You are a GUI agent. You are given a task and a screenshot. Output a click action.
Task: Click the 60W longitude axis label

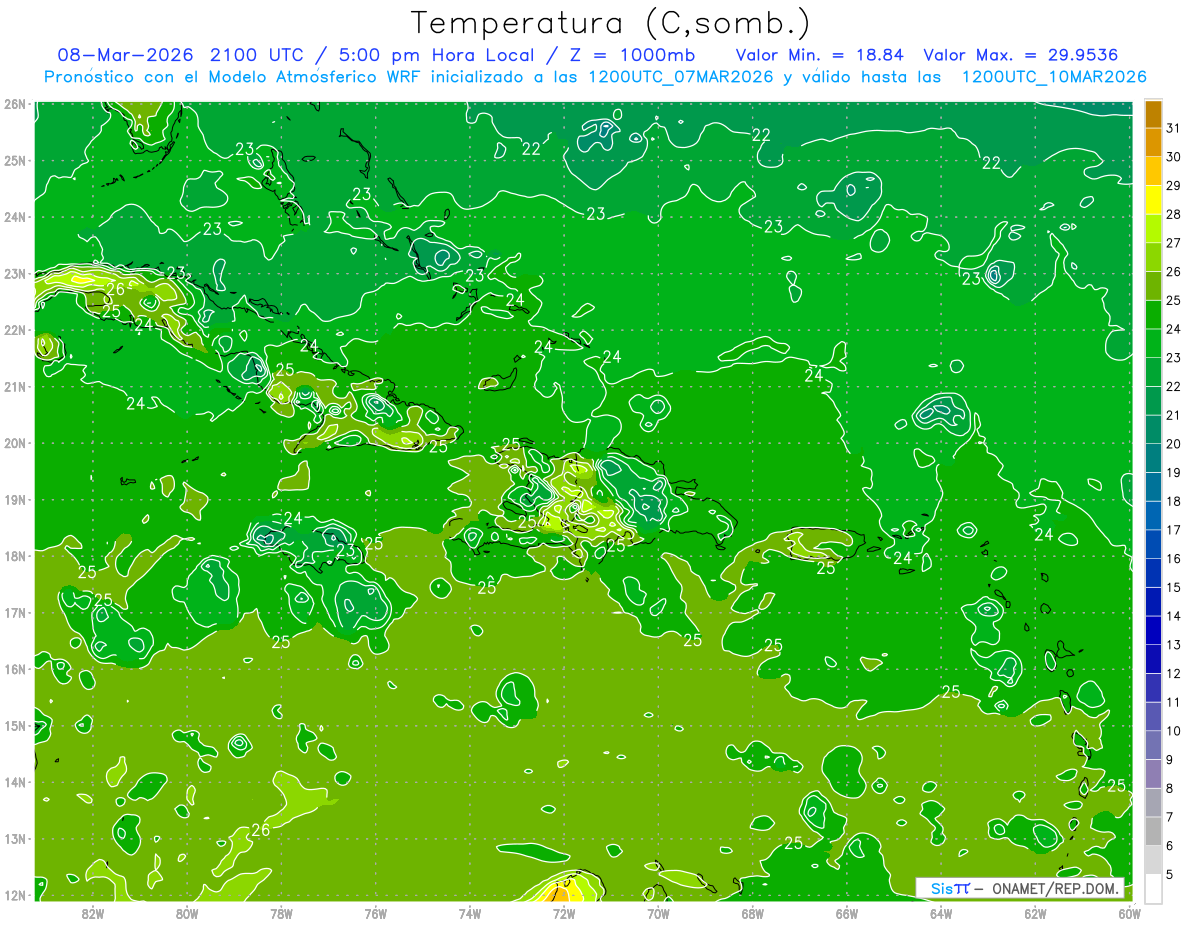[1129, 913]
